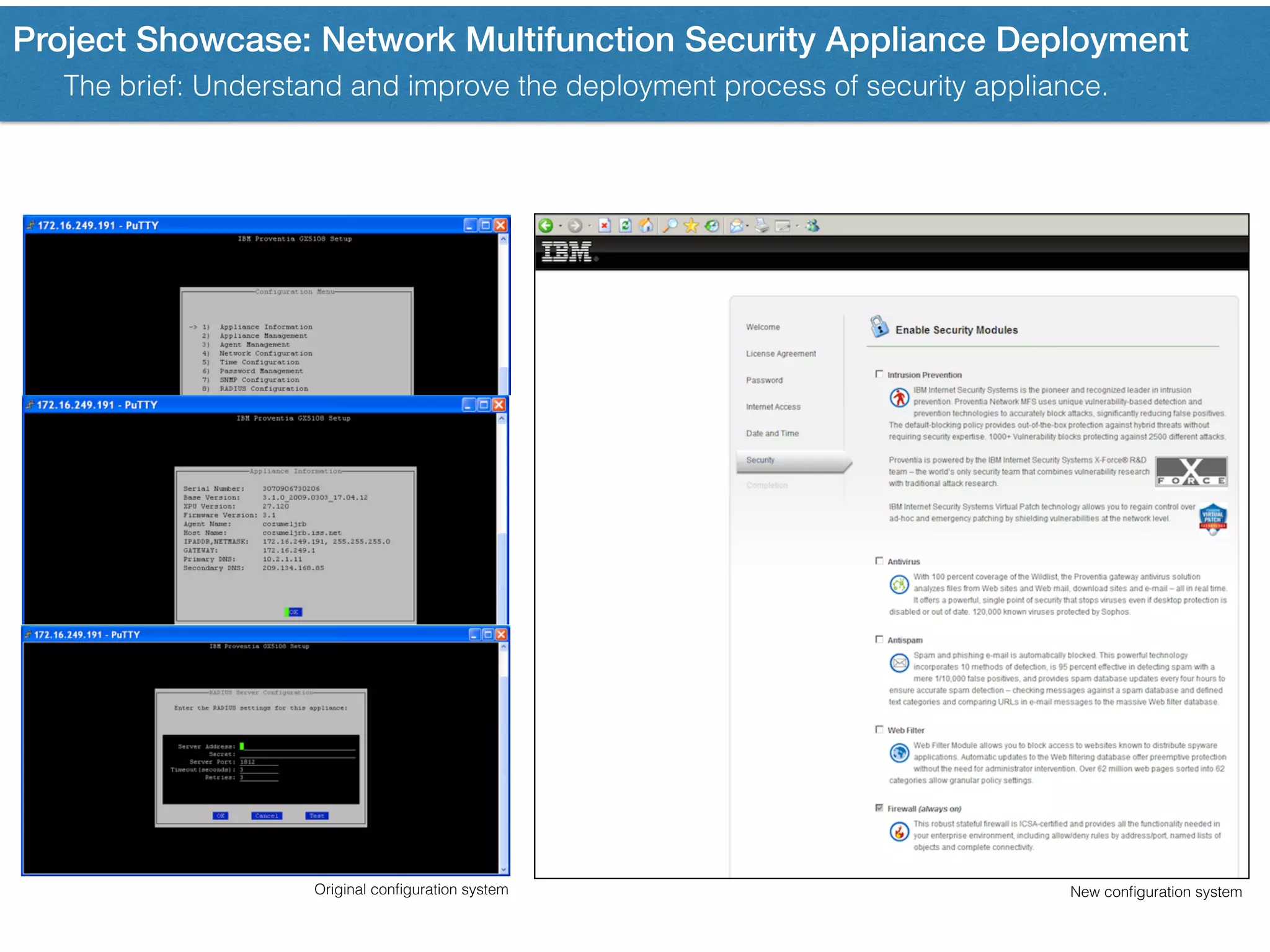The height and width of the screenshot is (952, 1270).
Task: Expand the Edit button dropdown arrow
Action: point(797,226)
